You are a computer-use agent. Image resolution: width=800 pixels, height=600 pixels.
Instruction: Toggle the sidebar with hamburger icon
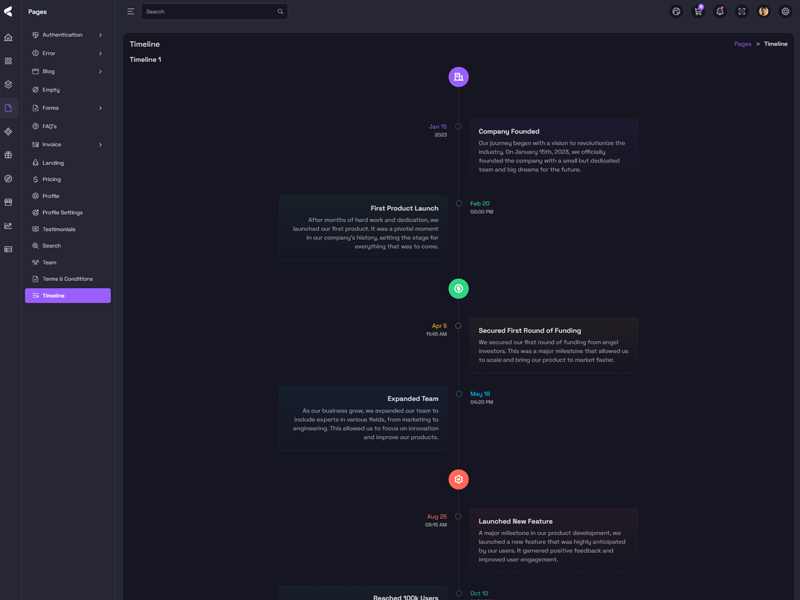tap(131, 12)
